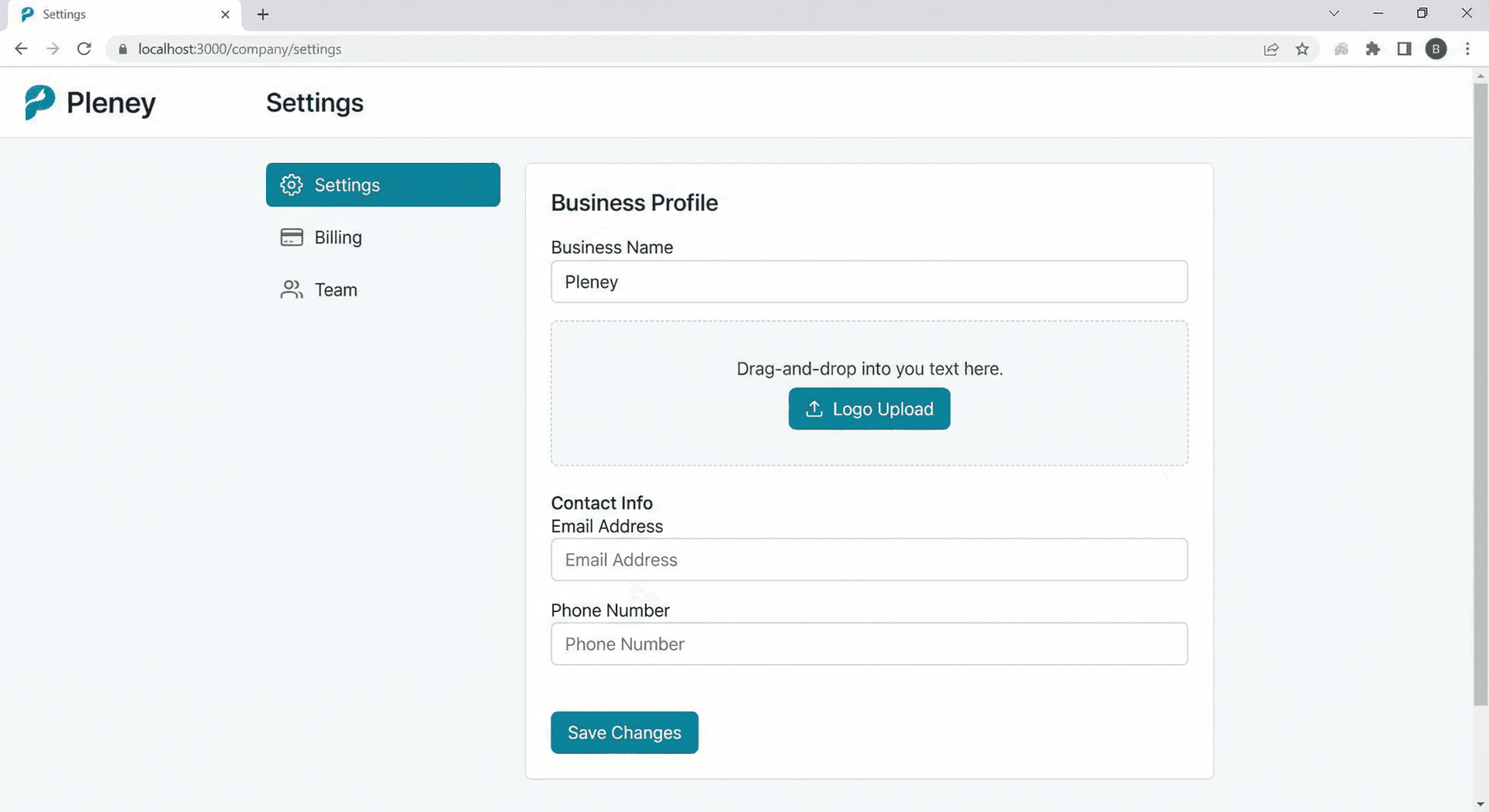The image size is (1489, 812).
Task: Toggle the browser side panel icon
Action: (x=1404, y=49)
